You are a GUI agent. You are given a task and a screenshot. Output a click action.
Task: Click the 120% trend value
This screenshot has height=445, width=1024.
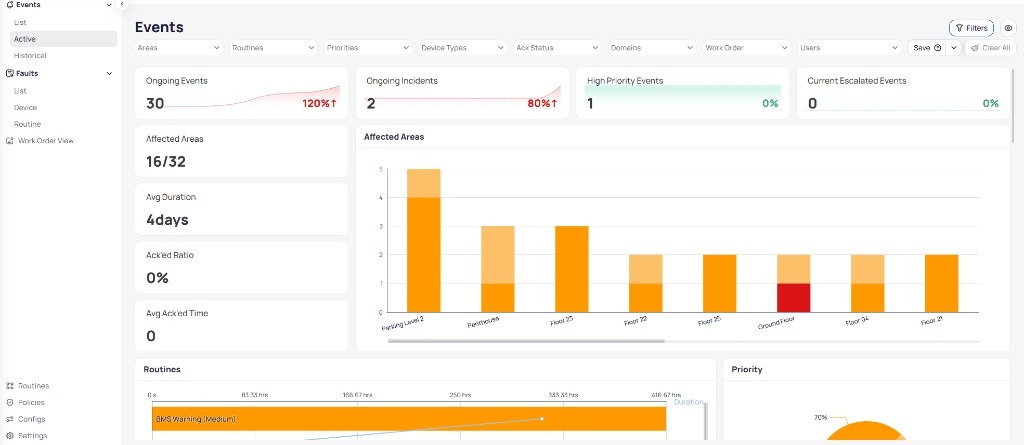319,103
